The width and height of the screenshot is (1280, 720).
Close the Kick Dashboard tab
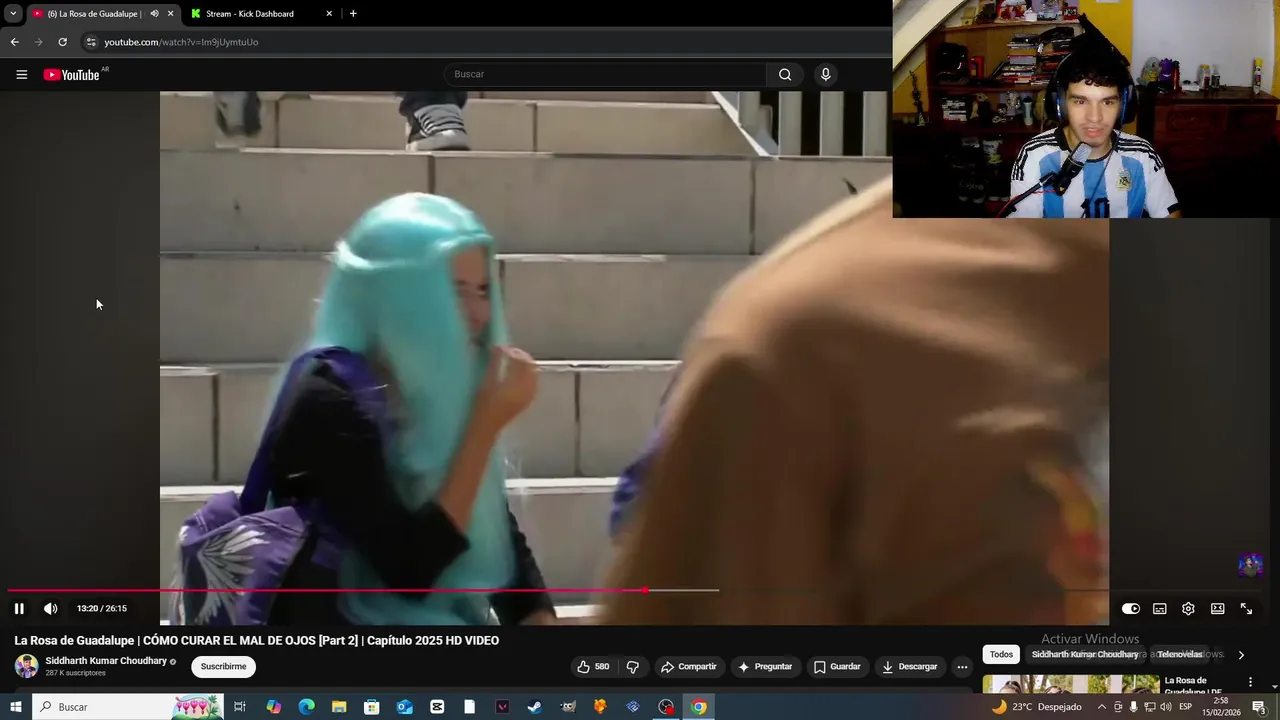(329, 13)
